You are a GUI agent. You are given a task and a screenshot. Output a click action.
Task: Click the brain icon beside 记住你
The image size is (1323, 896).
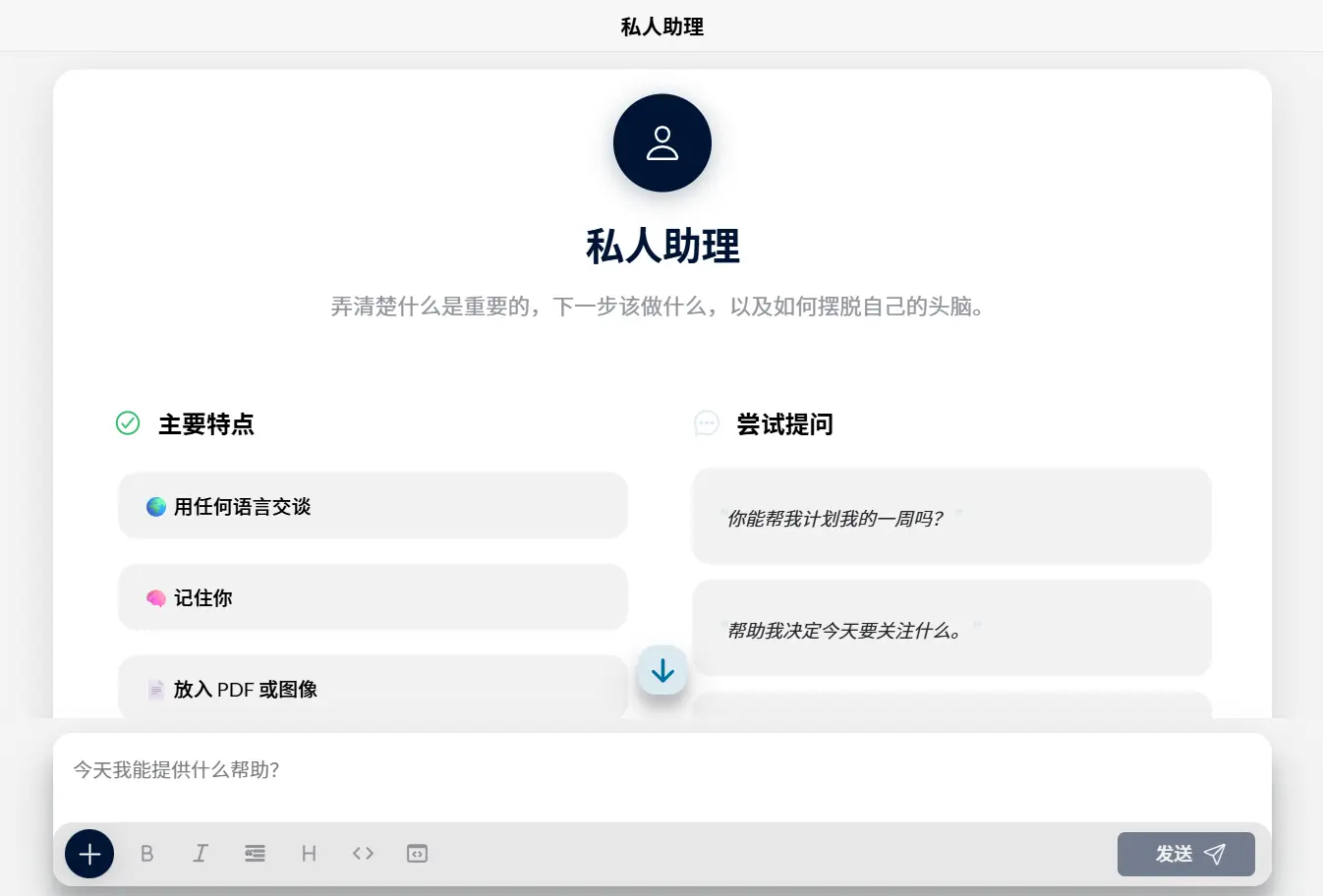click(x=157, y=597)
